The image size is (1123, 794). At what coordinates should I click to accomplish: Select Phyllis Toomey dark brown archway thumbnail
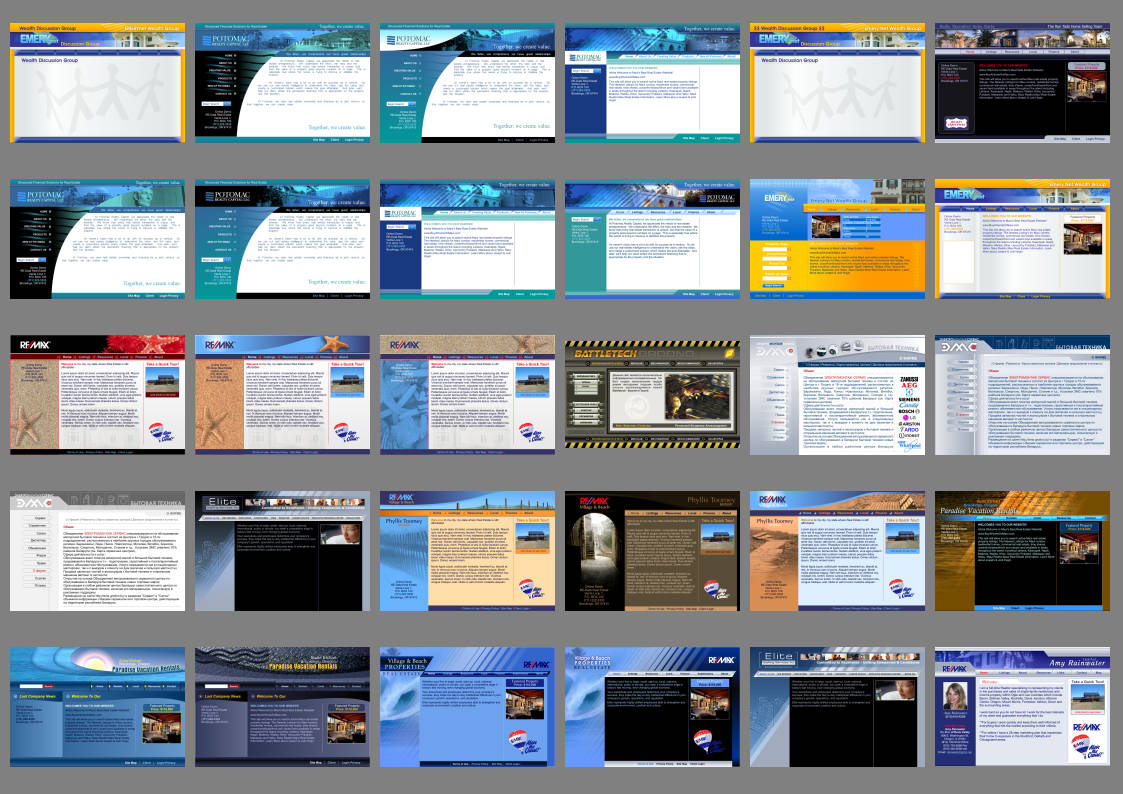point(652,551)
